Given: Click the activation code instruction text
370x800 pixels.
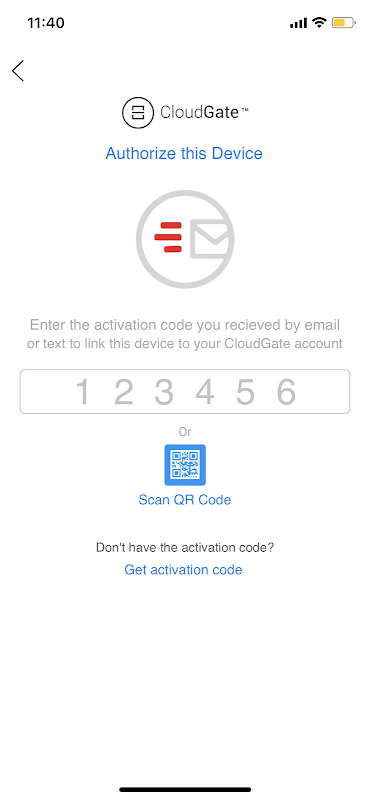Looking at the screenshot, I should (185, 334).
